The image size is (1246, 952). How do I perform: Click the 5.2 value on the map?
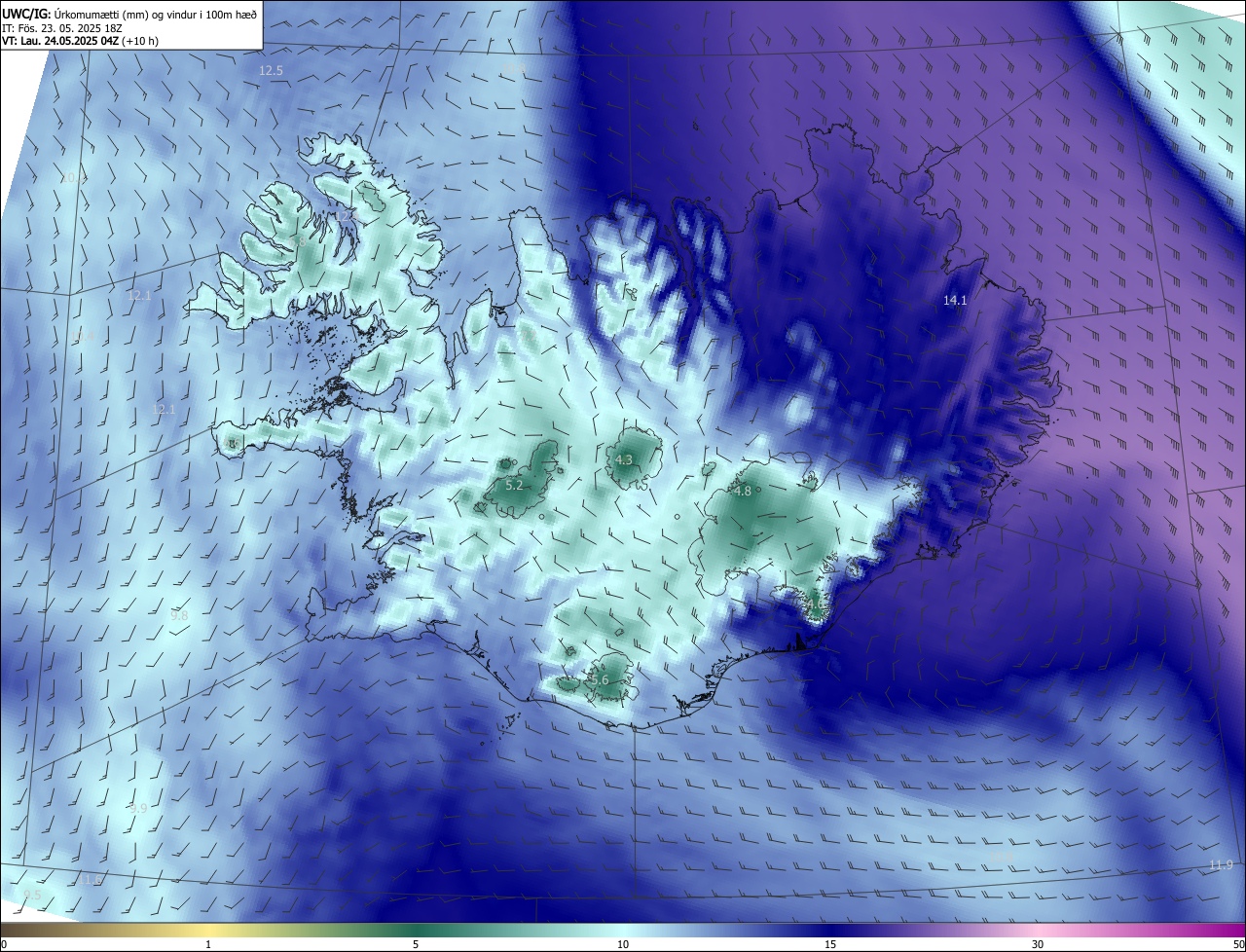pos(514,485)
